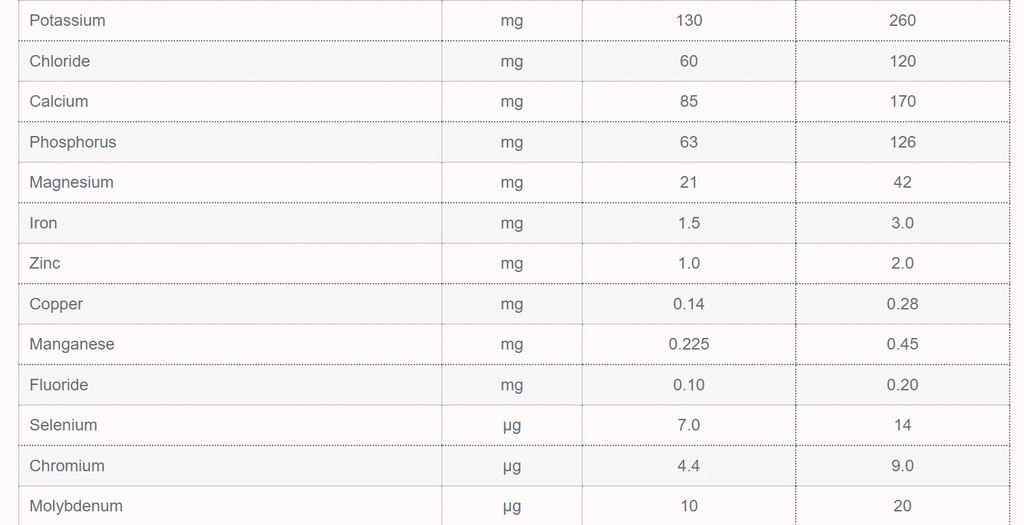Viewport: 1024px width, 525px height.
Task: Select the mg unit cell for Iron
Action: 511,223
